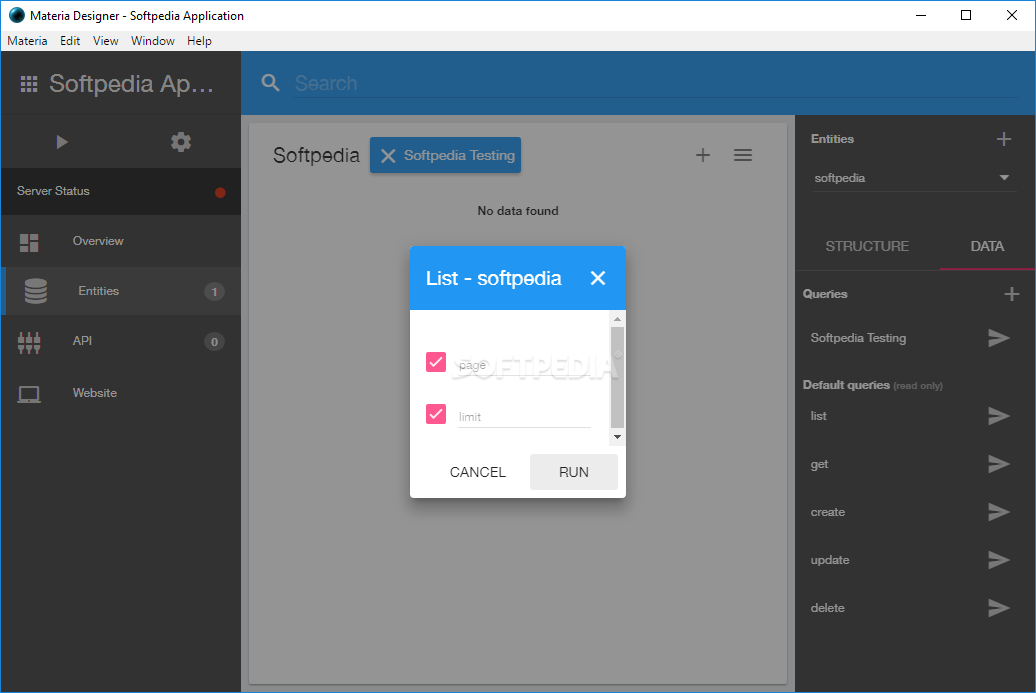Image resolution: width=1036 pixels, height=693 pixels.
Task: Click the API connector icon
Action: pyautogui.click(x=29, y=342)
